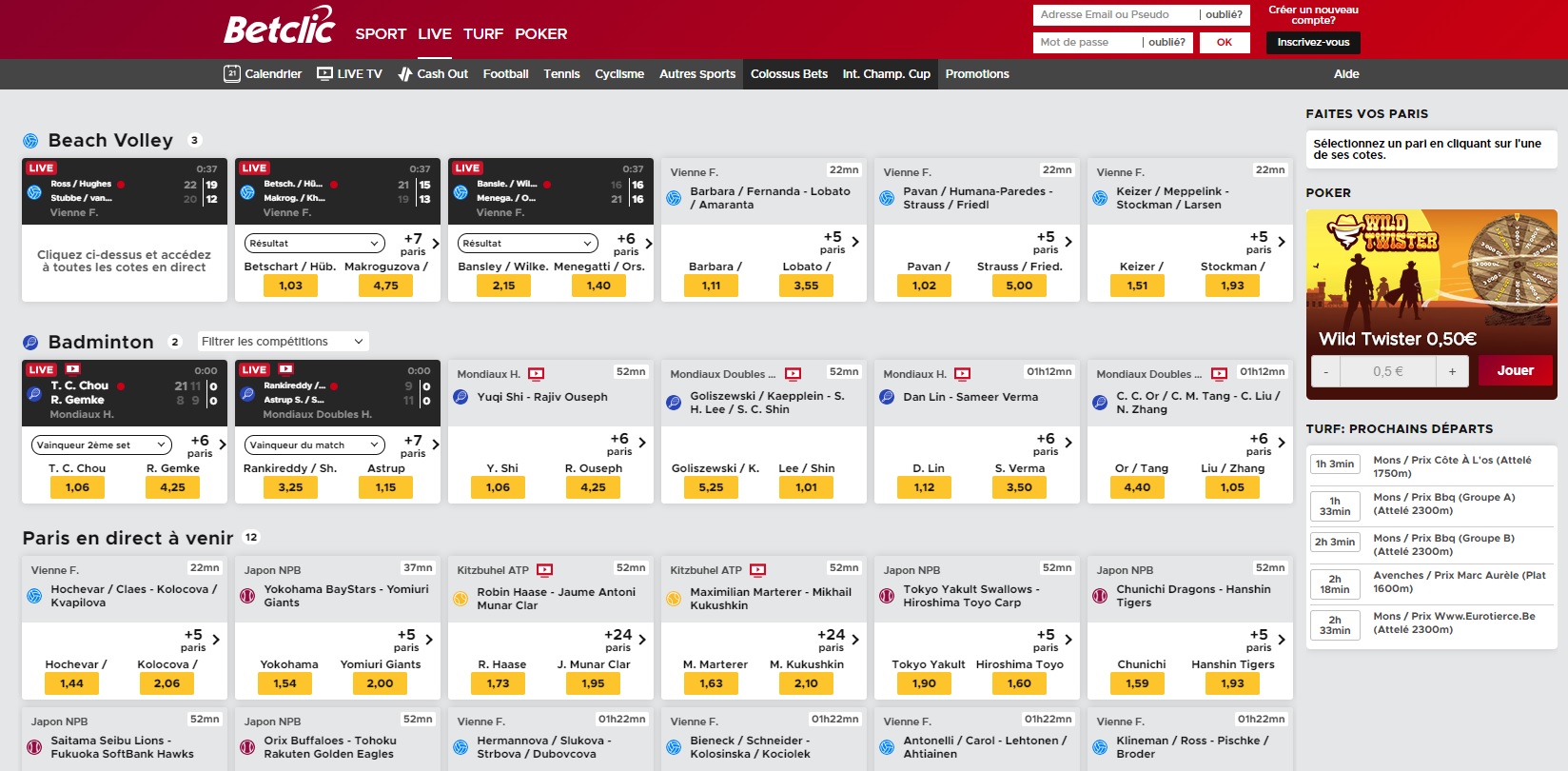
Task: Open live Ross / Hughes match scoreboard
Action: (125, 191)
